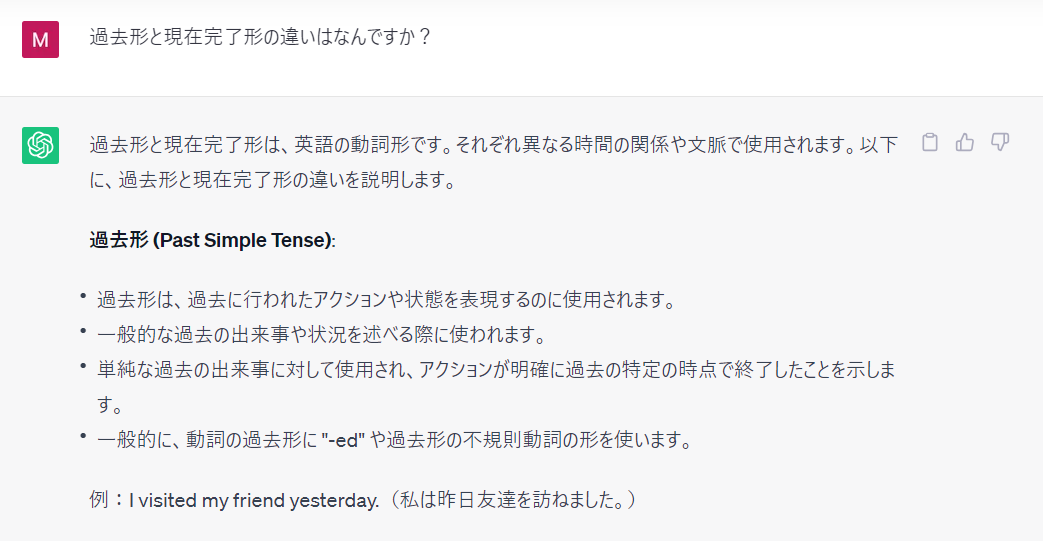Click the user question about 過去形と現在完了形
The image size is (1043, 541).
[261, 37]
